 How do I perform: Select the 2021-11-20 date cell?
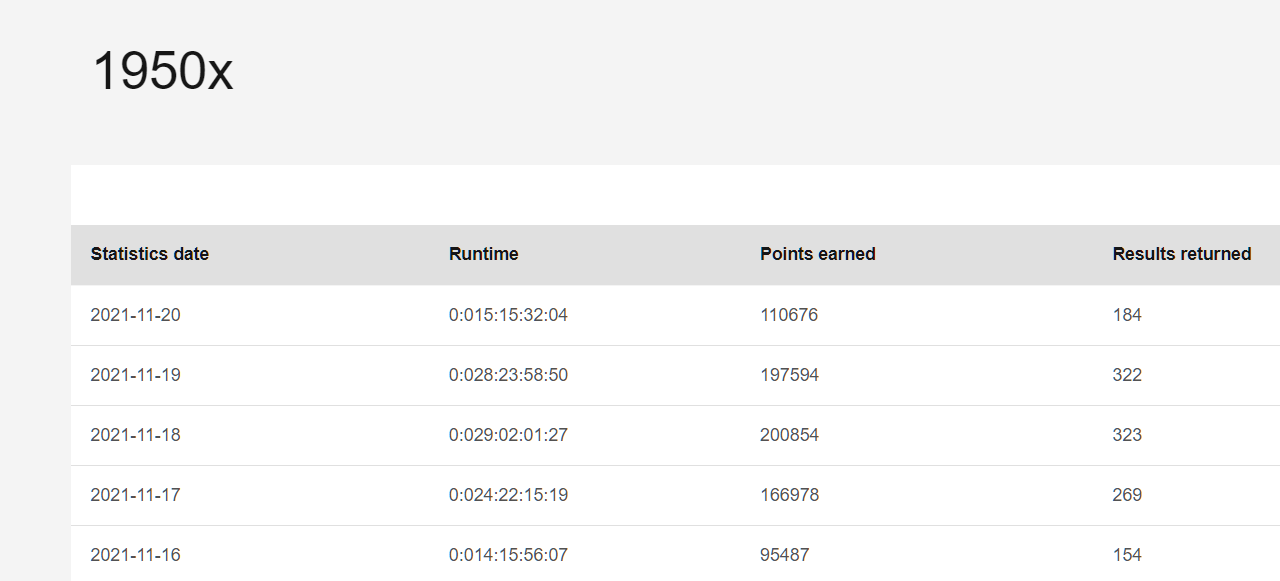point(136,315)
